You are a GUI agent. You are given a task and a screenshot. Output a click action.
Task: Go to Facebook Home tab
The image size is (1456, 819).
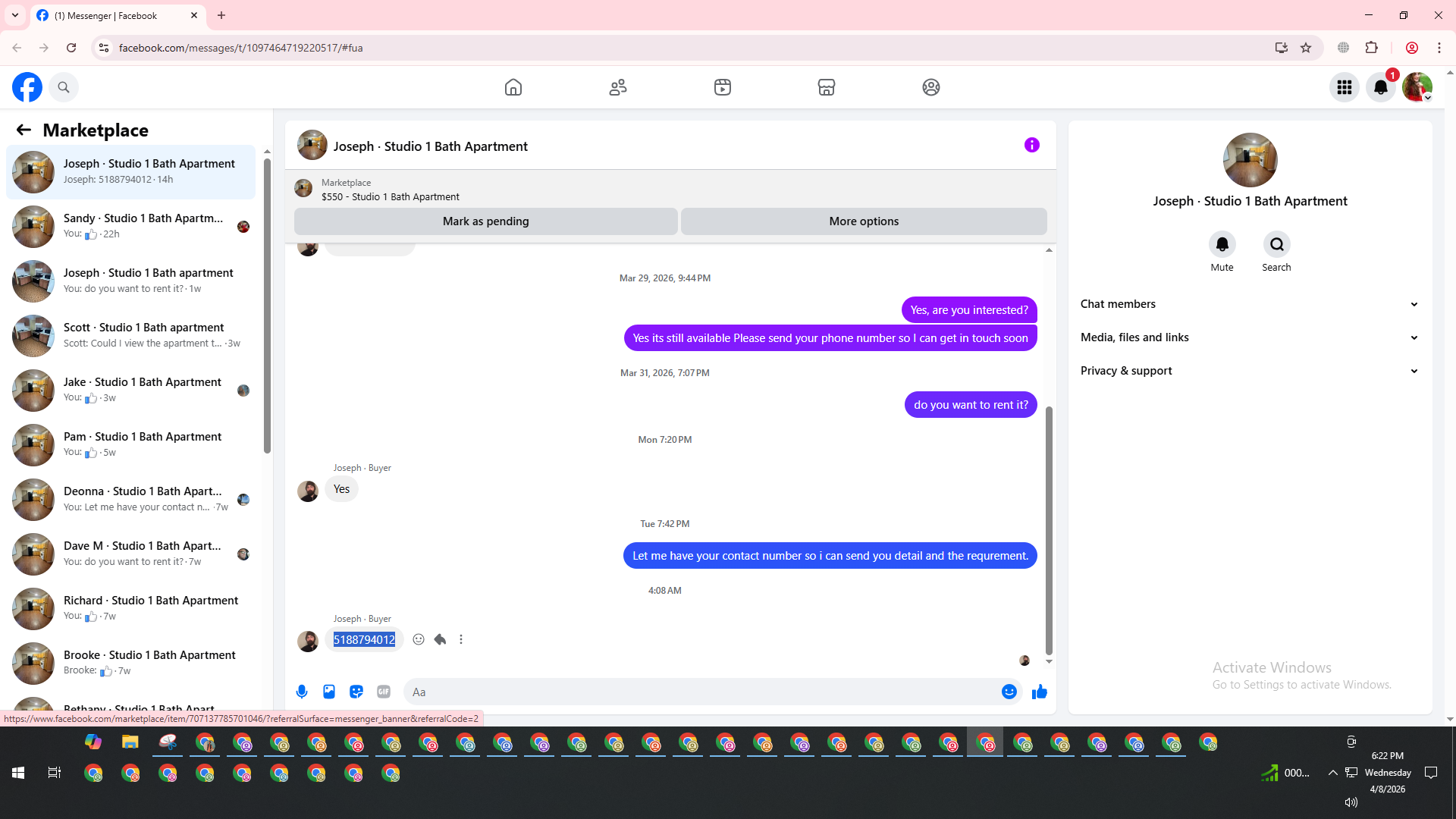pos(513,87)
